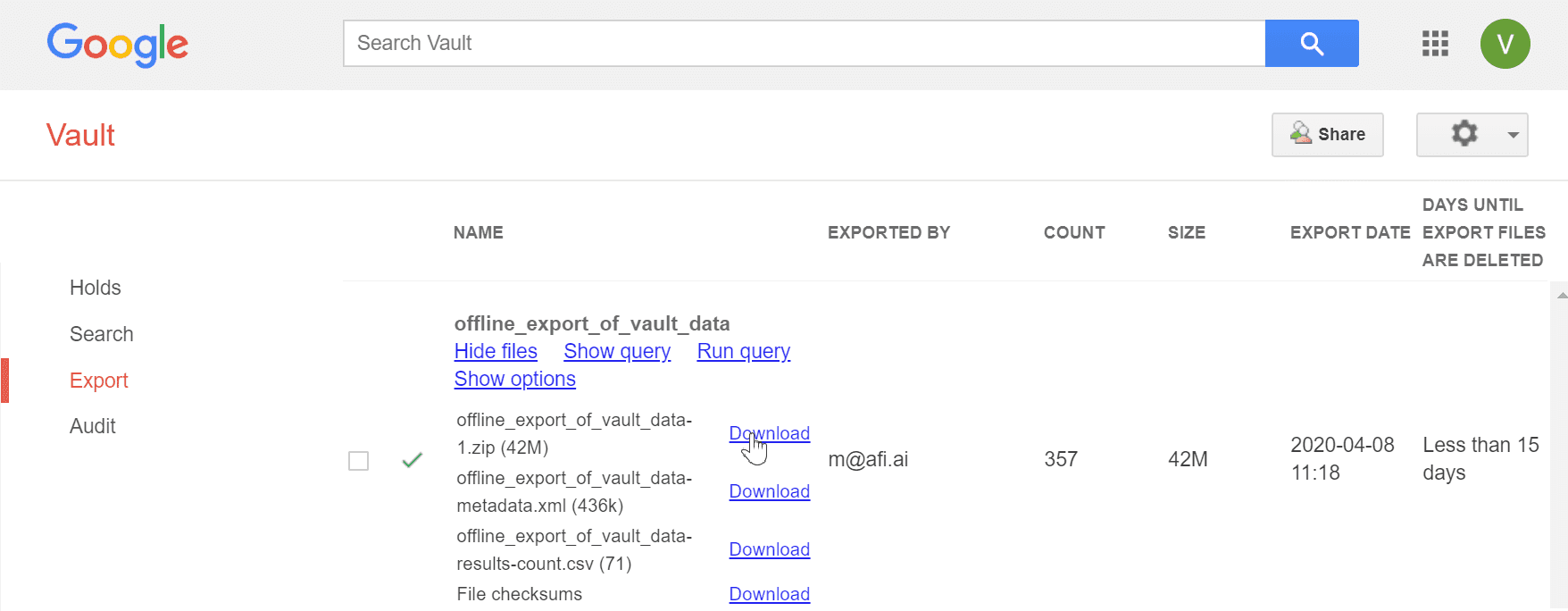Click the green checkmark status icon
This screenshot has height=611, width=1568.
point(412,460)
